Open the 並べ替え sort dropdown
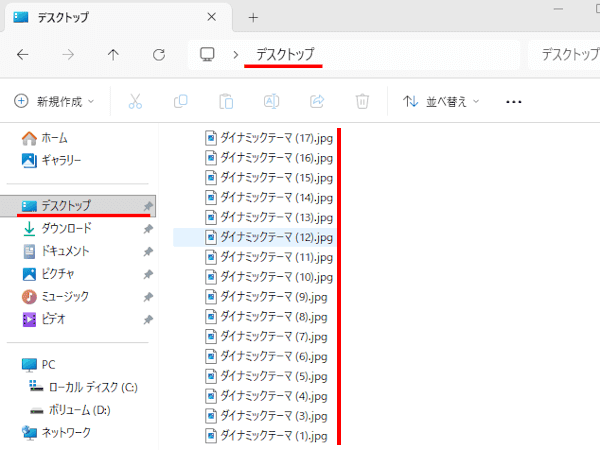The image size is (600, 450). tap(441, 101)
